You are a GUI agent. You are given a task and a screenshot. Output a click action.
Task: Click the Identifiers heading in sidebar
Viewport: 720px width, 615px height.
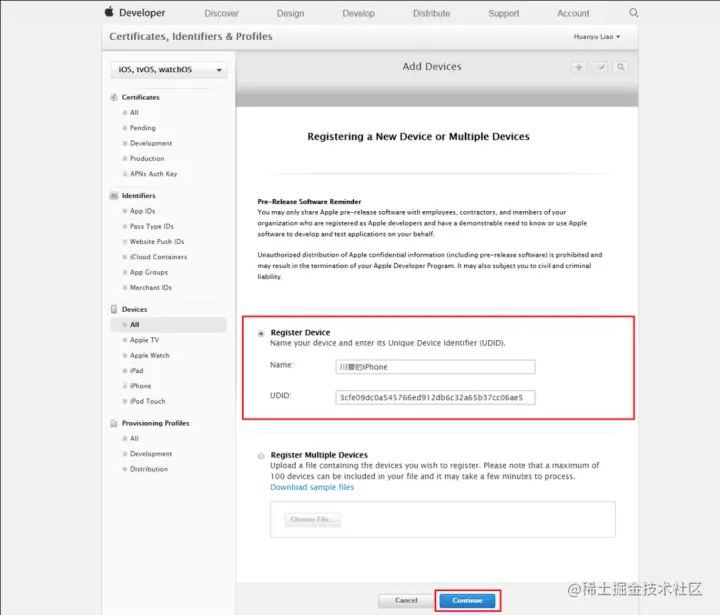[139, 196]
